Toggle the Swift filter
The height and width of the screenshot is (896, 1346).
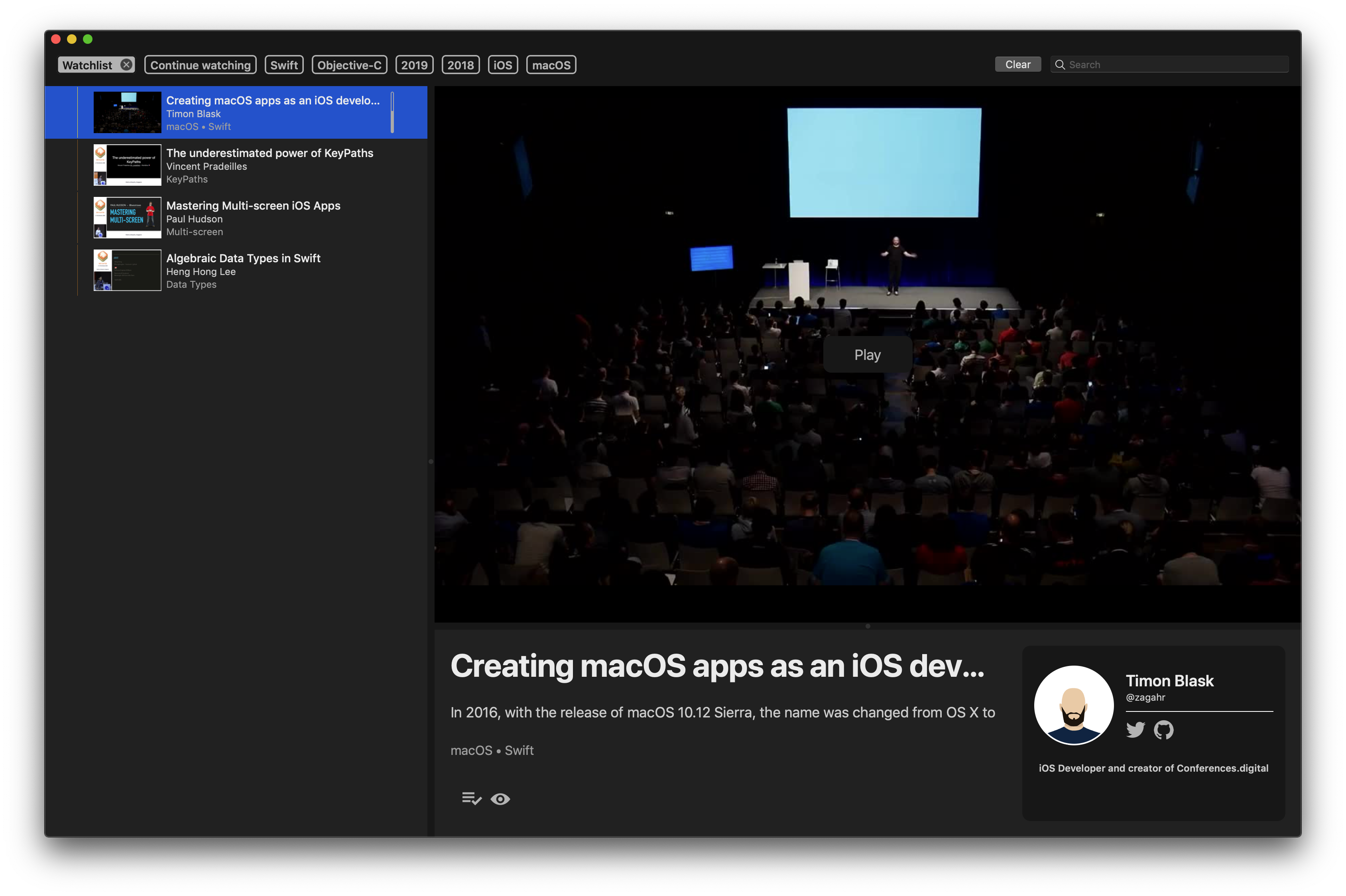coord(284,65)
